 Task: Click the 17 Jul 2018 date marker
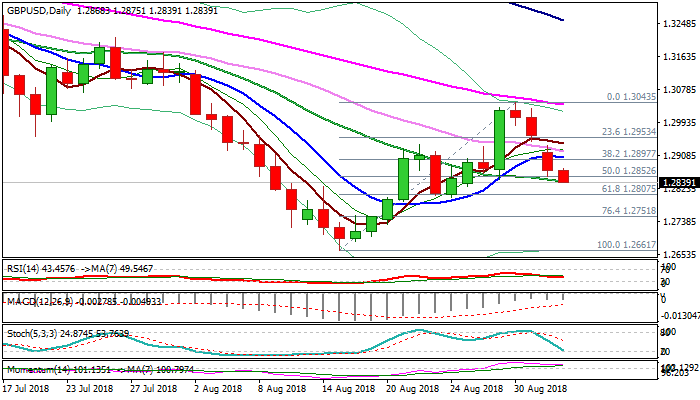28,387
